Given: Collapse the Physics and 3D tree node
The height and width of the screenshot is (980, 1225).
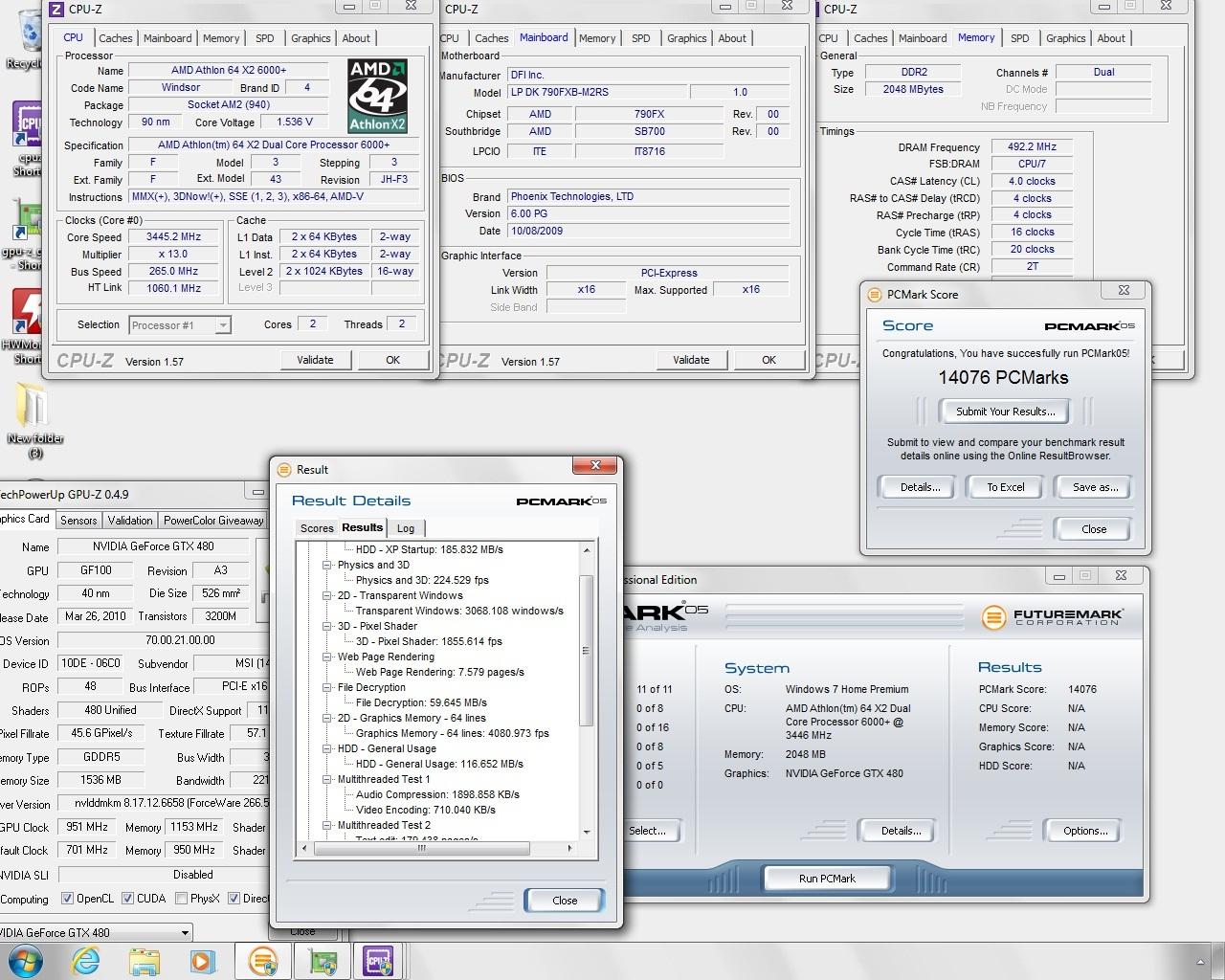Looking at the screenshot, I should (327, 565).
